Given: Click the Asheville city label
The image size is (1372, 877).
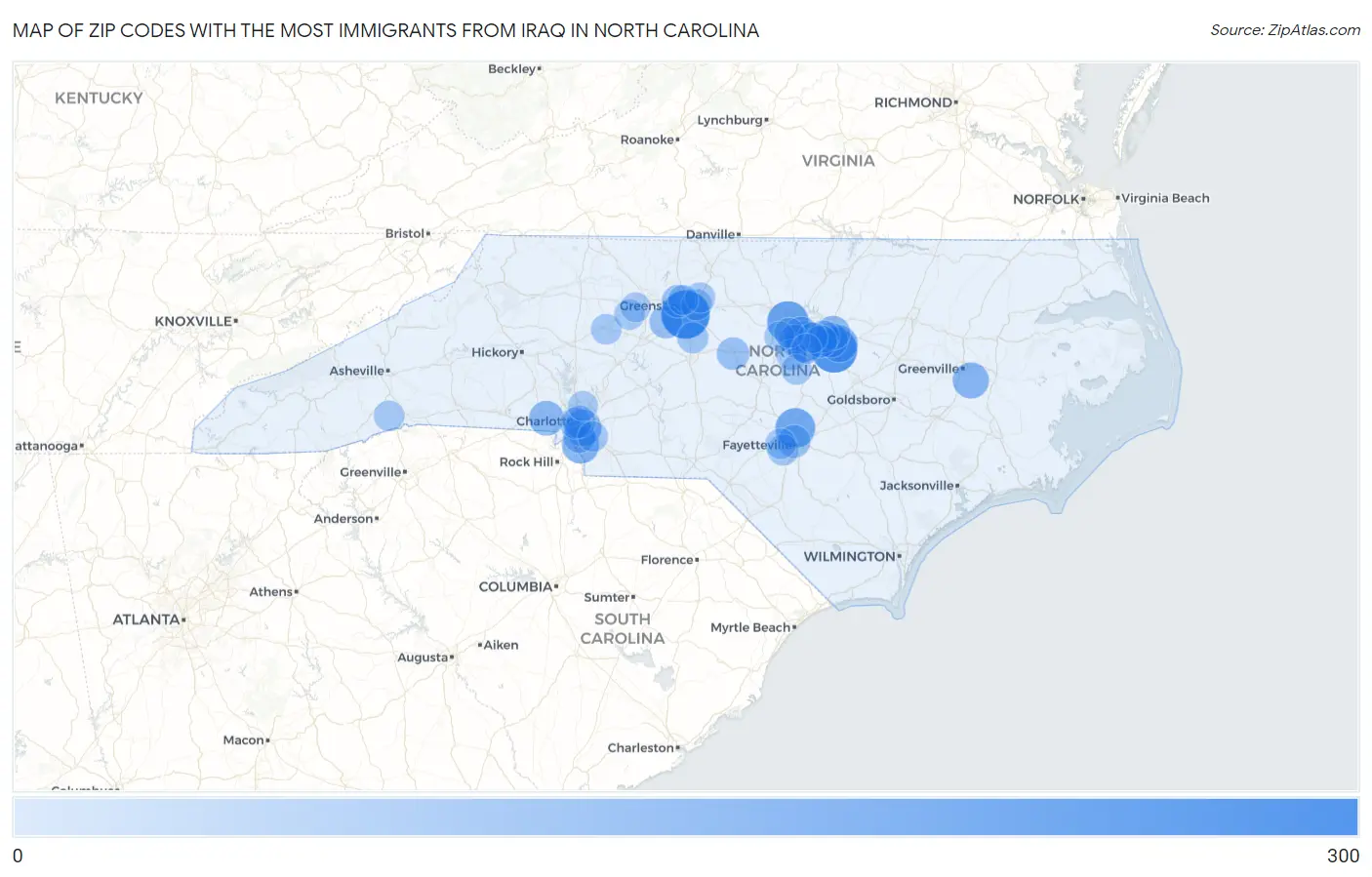Looking at the screenshot, I should click(356, 371).
